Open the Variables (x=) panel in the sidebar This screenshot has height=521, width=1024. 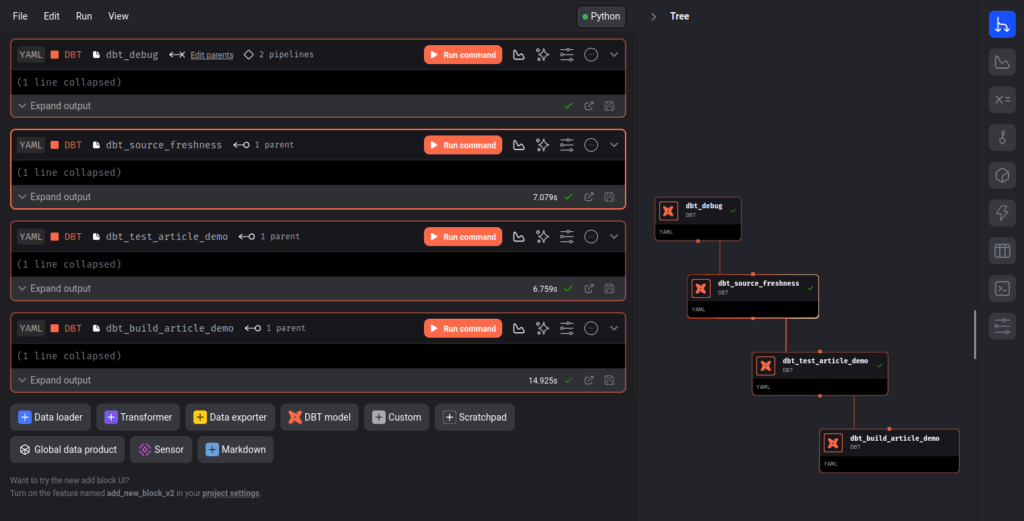1001,100
